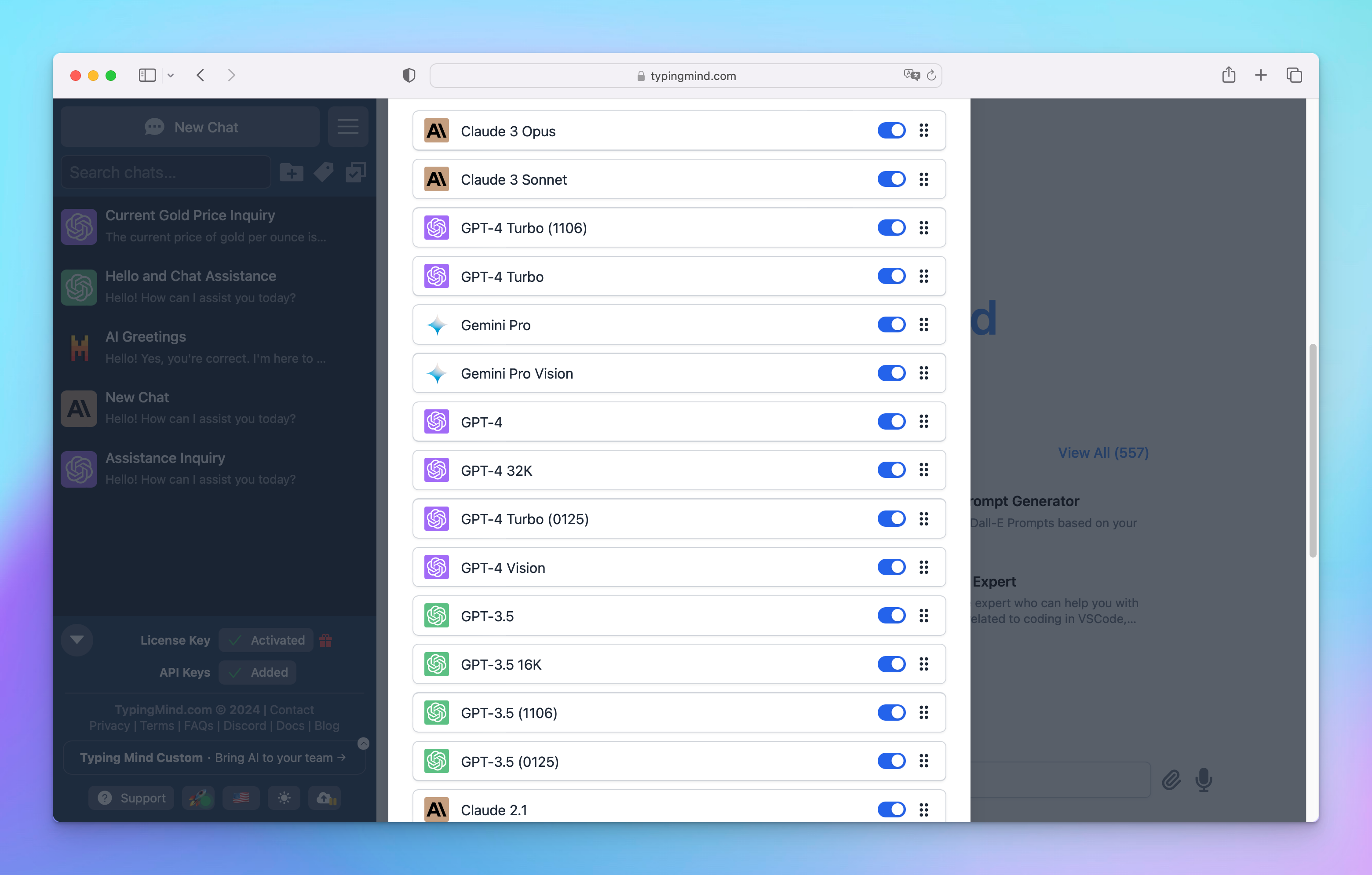Click the new folder icon beside search
1372x875 pixels.
pos(291,172)
